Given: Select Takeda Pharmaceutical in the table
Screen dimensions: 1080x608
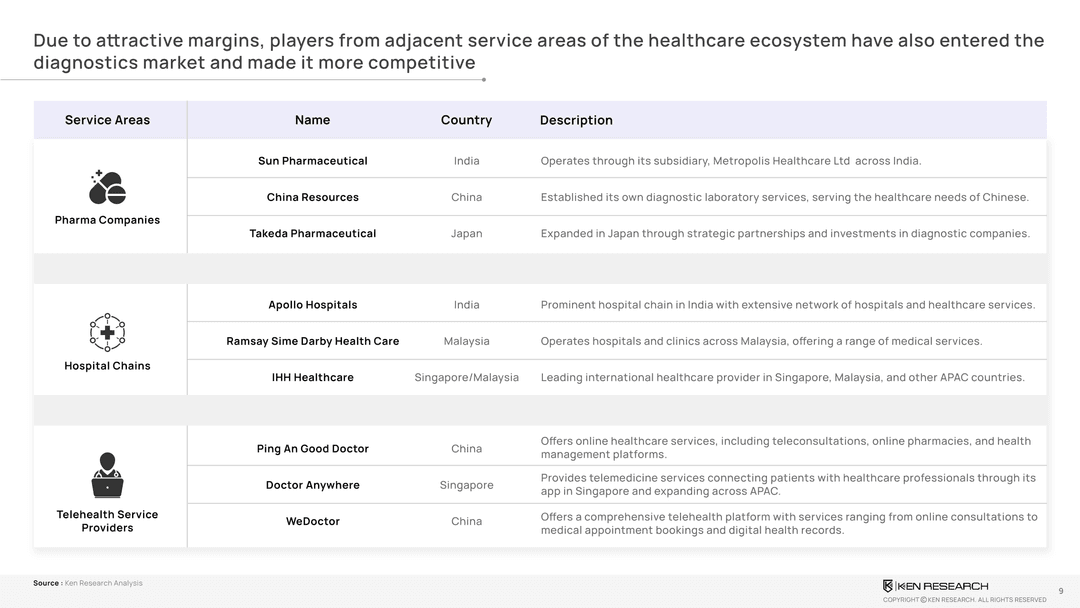Looking at the screenshot, I should [312, 233].
